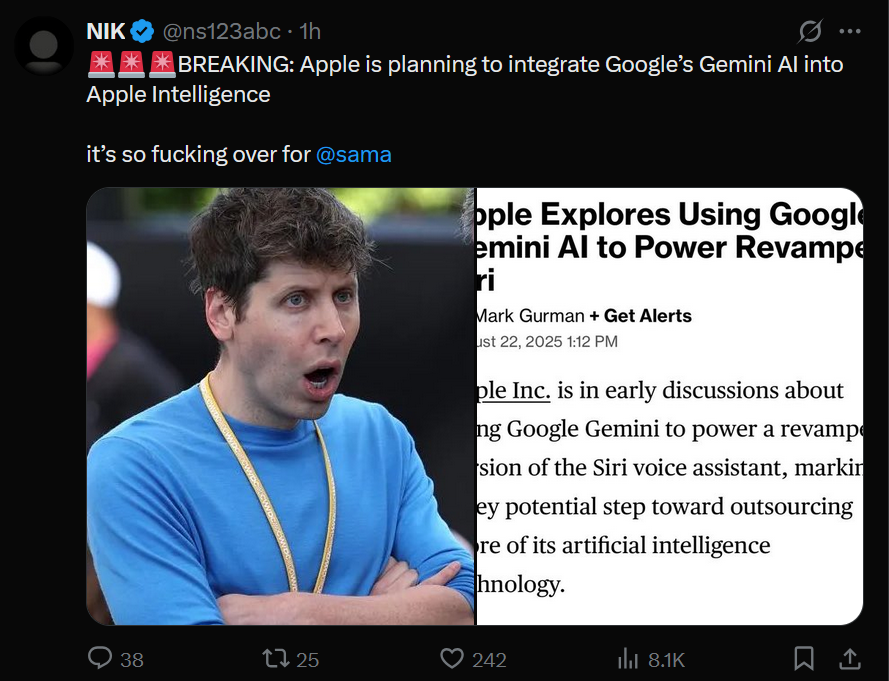Screen dimensions: 889x681
Task: Open the three-dot more options menu
Action: pyautogui.click(x=850, y=32)
